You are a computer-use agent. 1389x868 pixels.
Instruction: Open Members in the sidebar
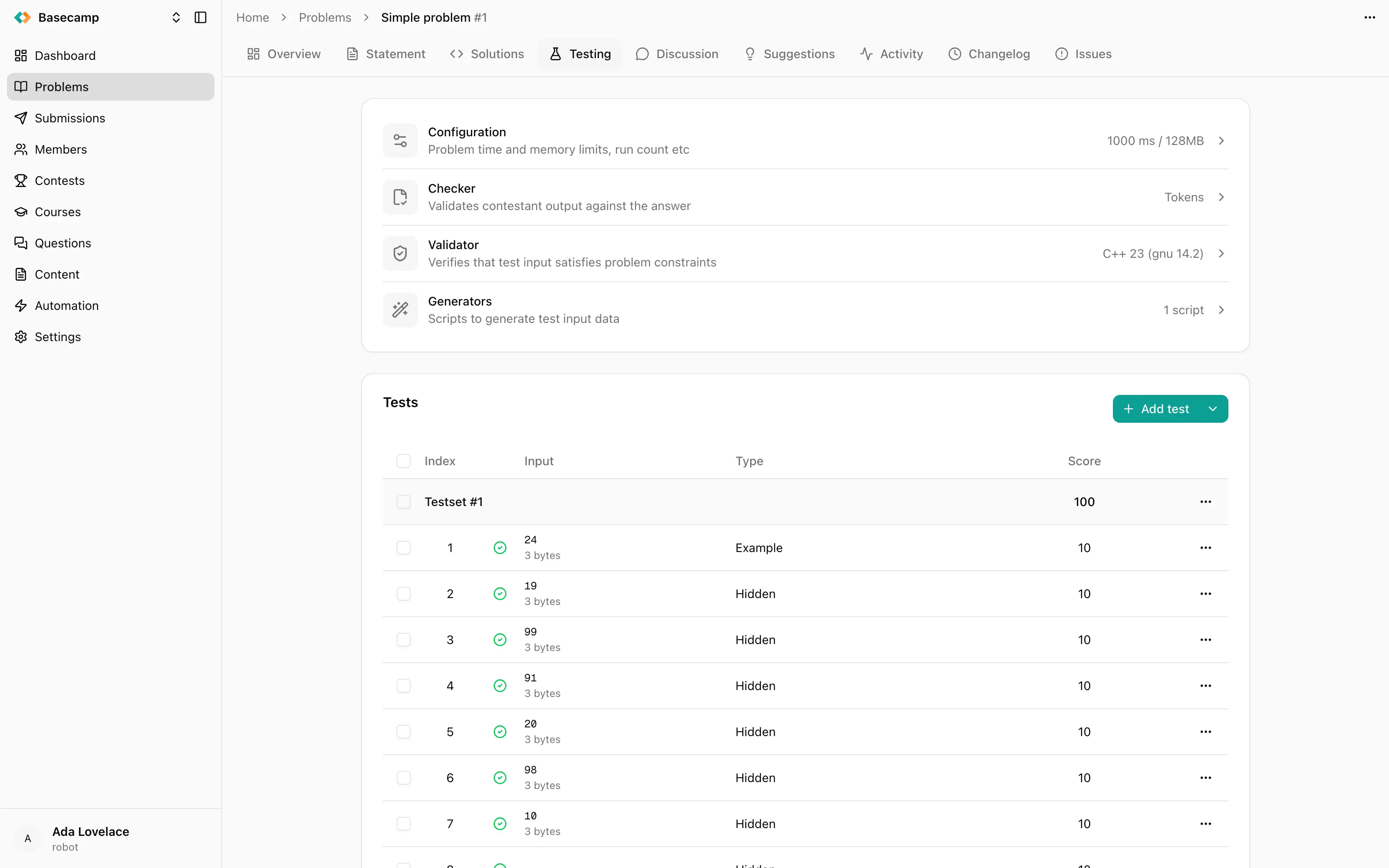[x=110, y=149]
